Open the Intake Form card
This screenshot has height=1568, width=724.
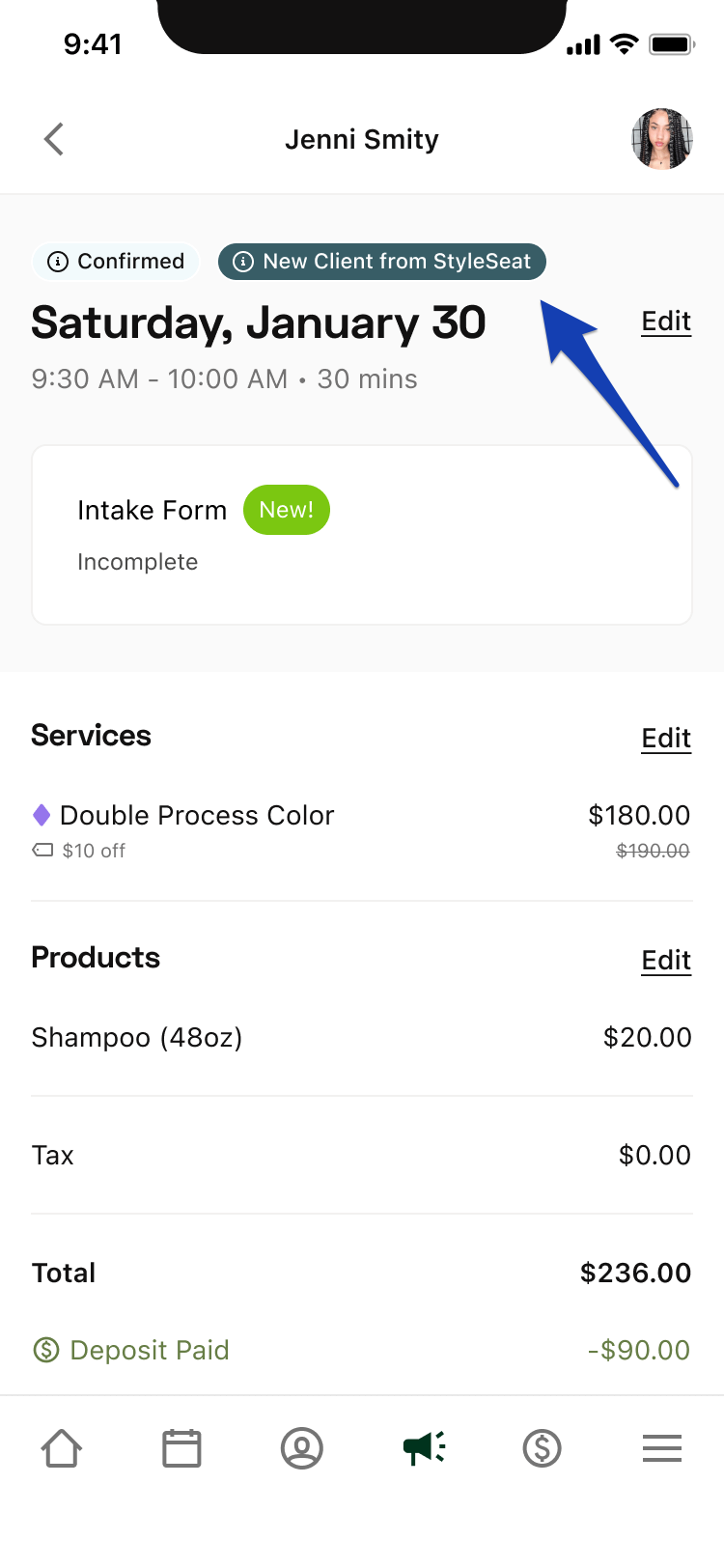click(x=362, y=534)
